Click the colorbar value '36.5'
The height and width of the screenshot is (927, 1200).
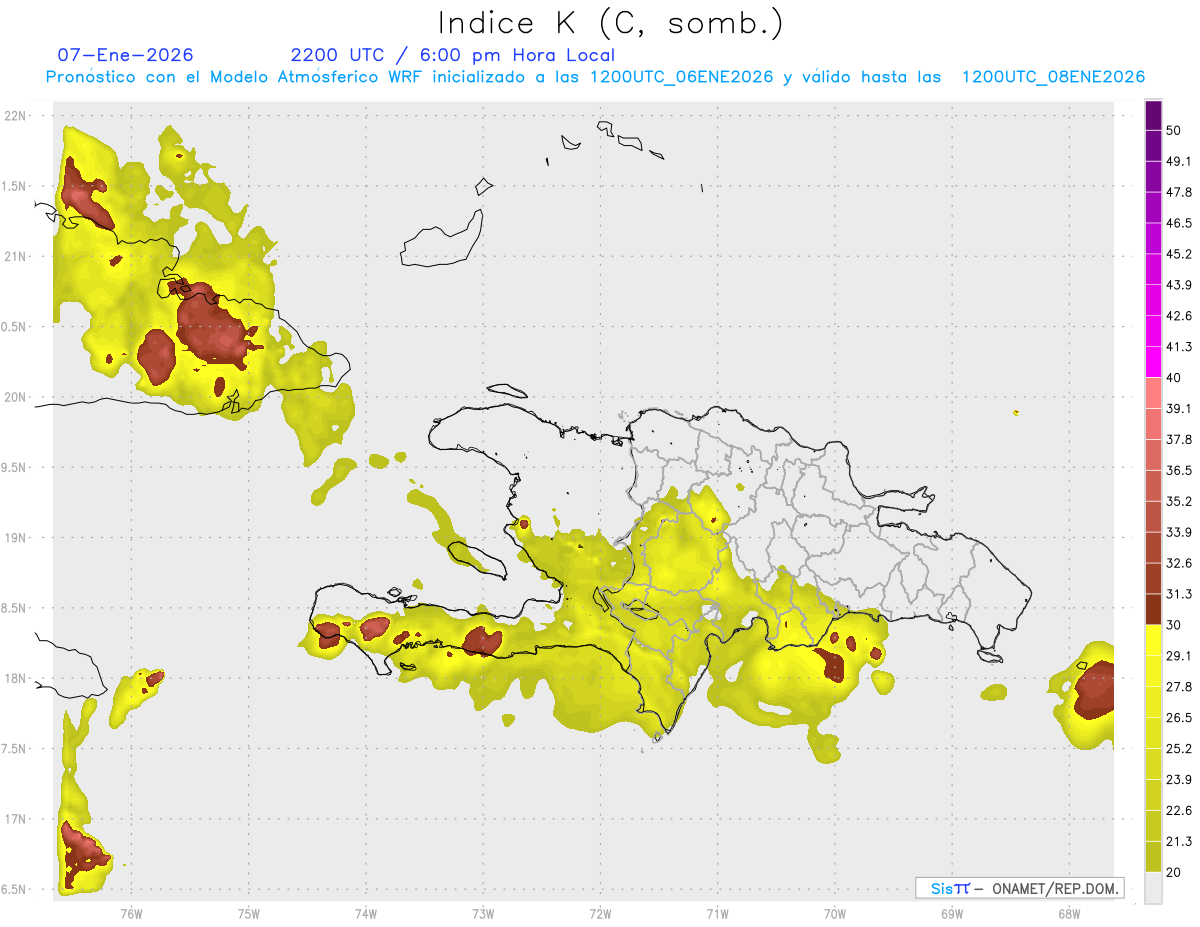[1179, 470]
